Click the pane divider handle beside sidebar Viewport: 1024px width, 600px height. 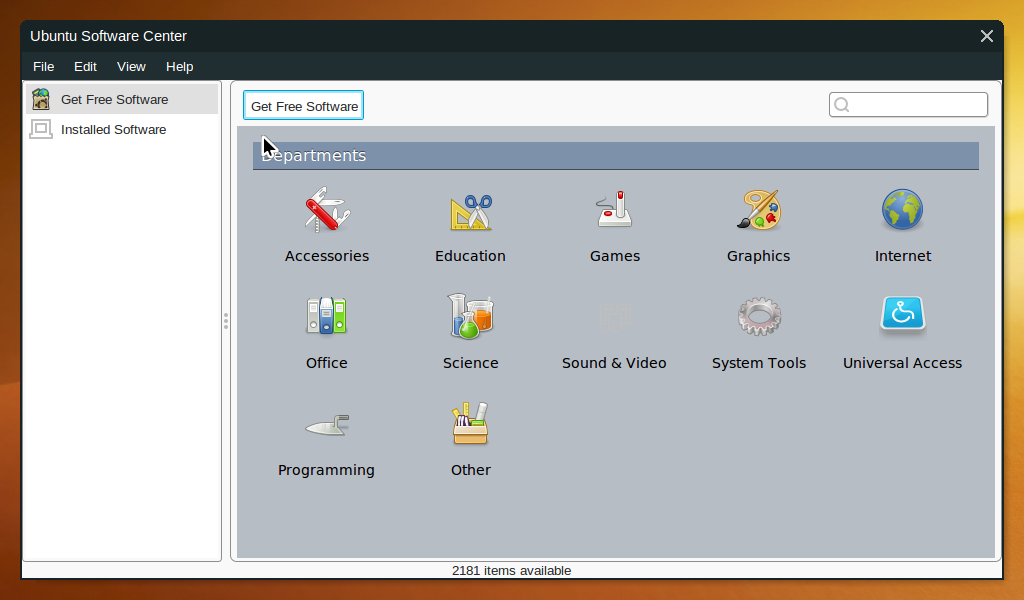point(226,321)
